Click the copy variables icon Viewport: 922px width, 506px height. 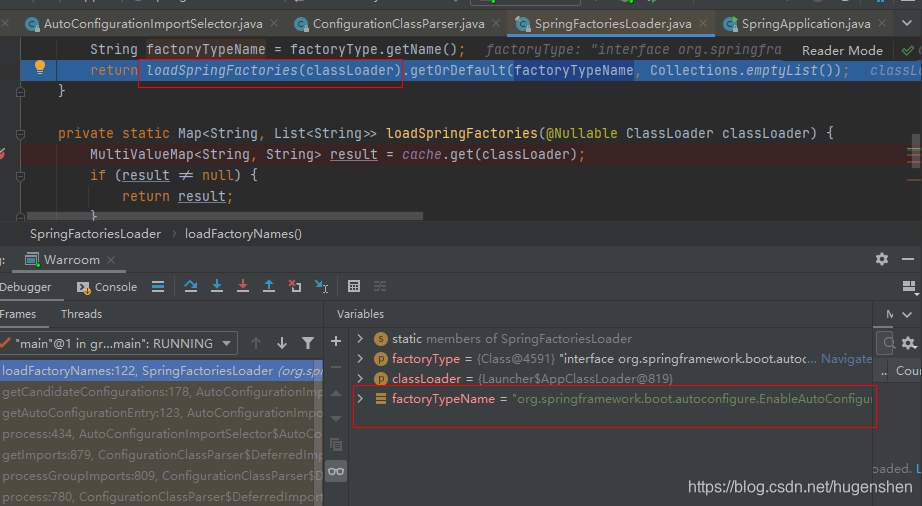coord(336,445)
